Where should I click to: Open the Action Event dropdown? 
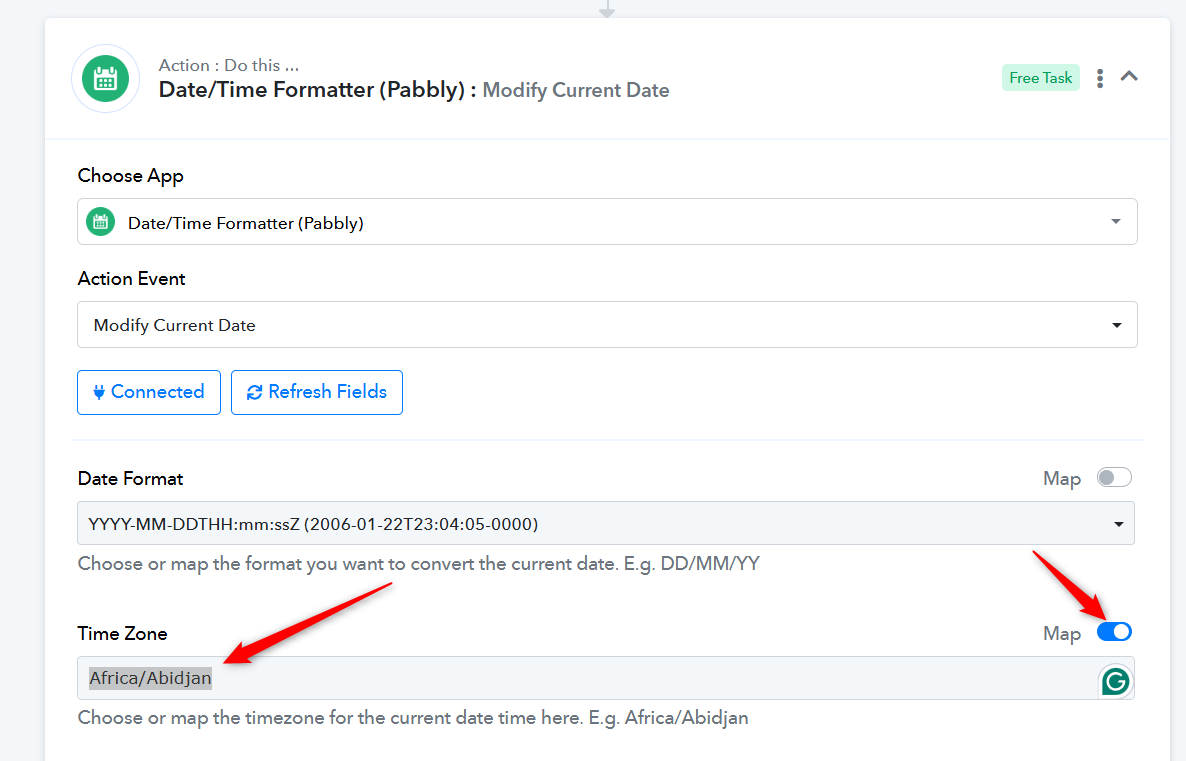tap(607, 325)
